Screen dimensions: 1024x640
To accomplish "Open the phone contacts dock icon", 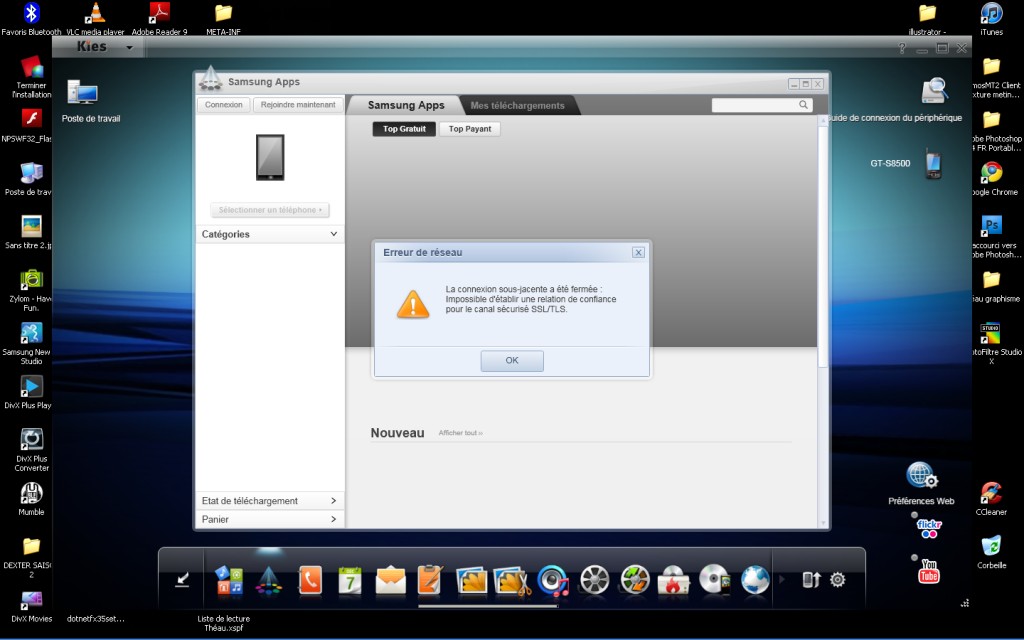I will click(x=310, y=580).
